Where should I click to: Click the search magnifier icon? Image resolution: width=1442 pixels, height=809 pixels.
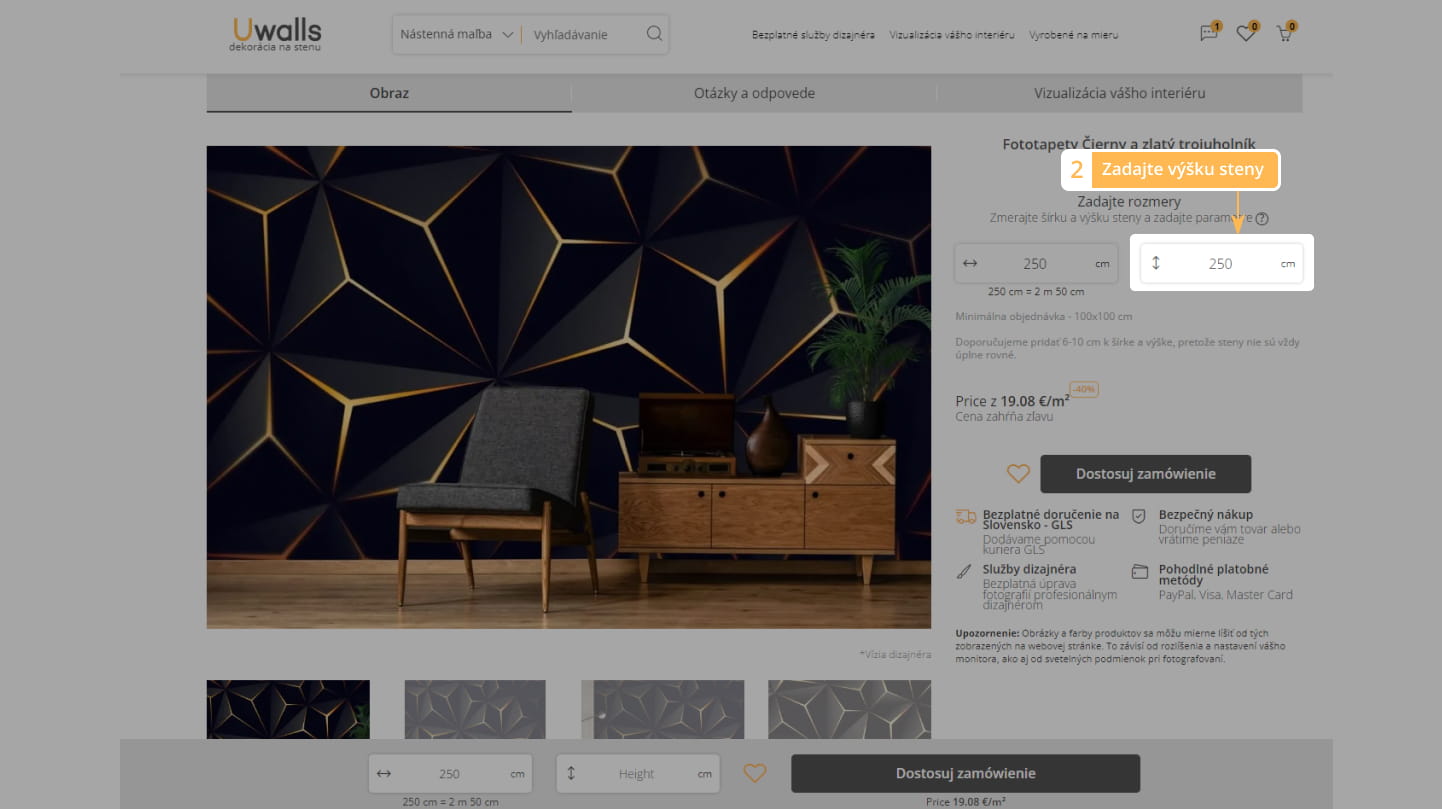[654, 34]
